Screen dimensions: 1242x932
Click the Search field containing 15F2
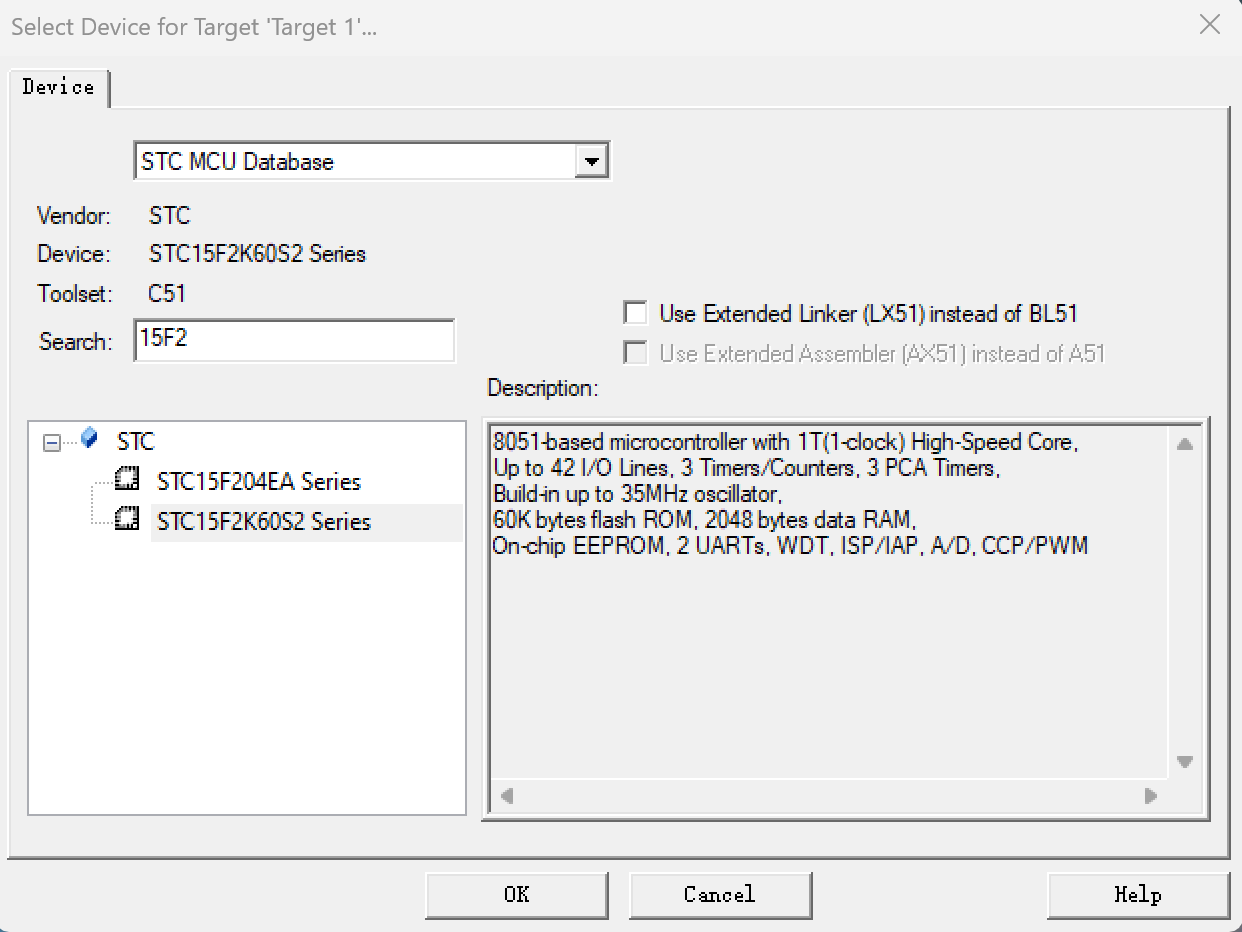tap(294, 340)
